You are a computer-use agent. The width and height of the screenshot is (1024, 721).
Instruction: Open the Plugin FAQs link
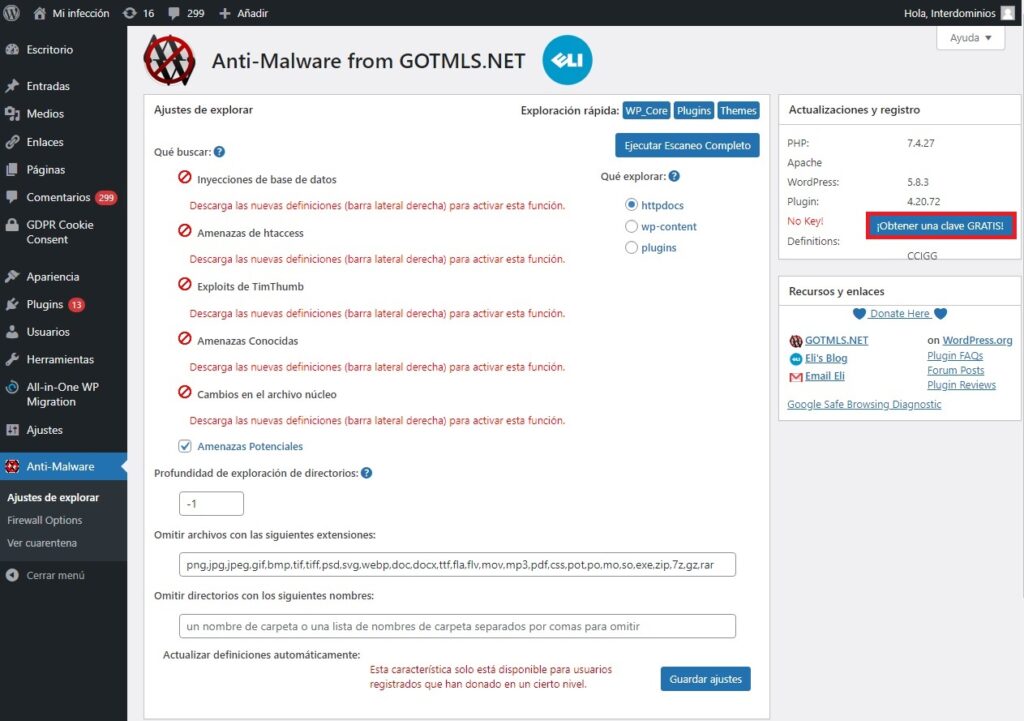(x=955, y=356)
